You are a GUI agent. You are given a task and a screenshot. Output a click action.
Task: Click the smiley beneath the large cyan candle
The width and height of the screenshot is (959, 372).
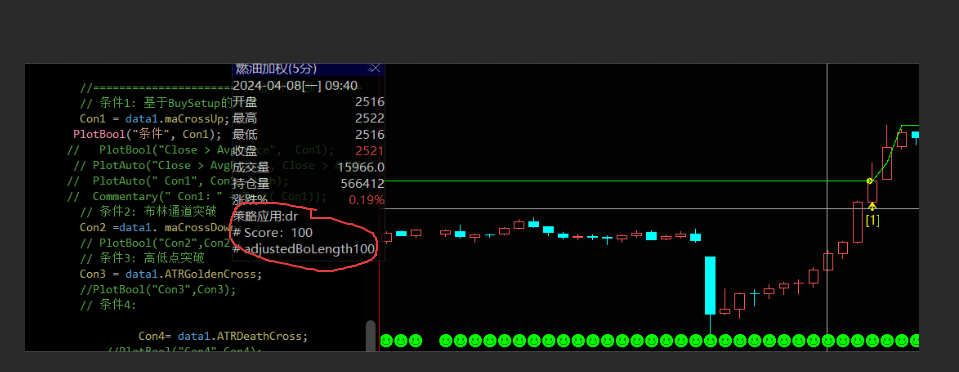pos(710,340)
